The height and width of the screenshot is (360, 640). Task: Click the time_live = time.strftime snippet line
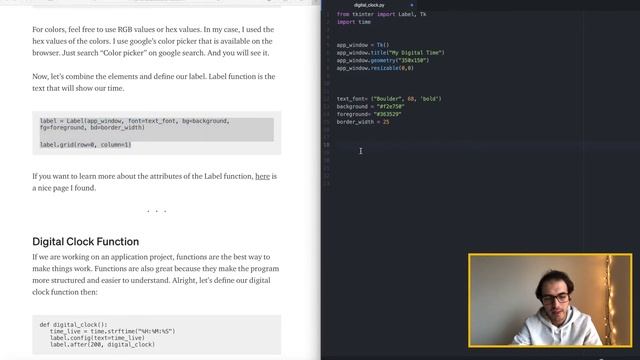point(113,331)
